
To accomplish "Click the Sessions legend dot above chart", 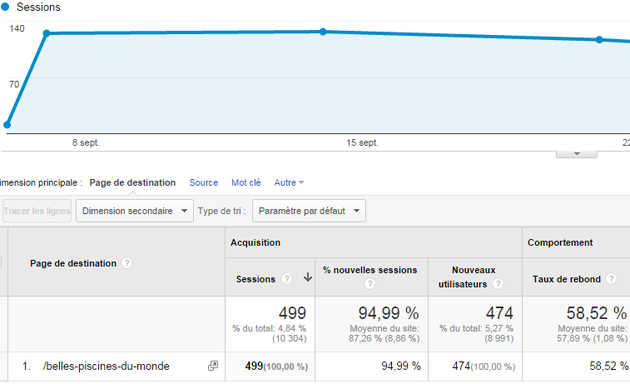I will click(x=5, y=7).
